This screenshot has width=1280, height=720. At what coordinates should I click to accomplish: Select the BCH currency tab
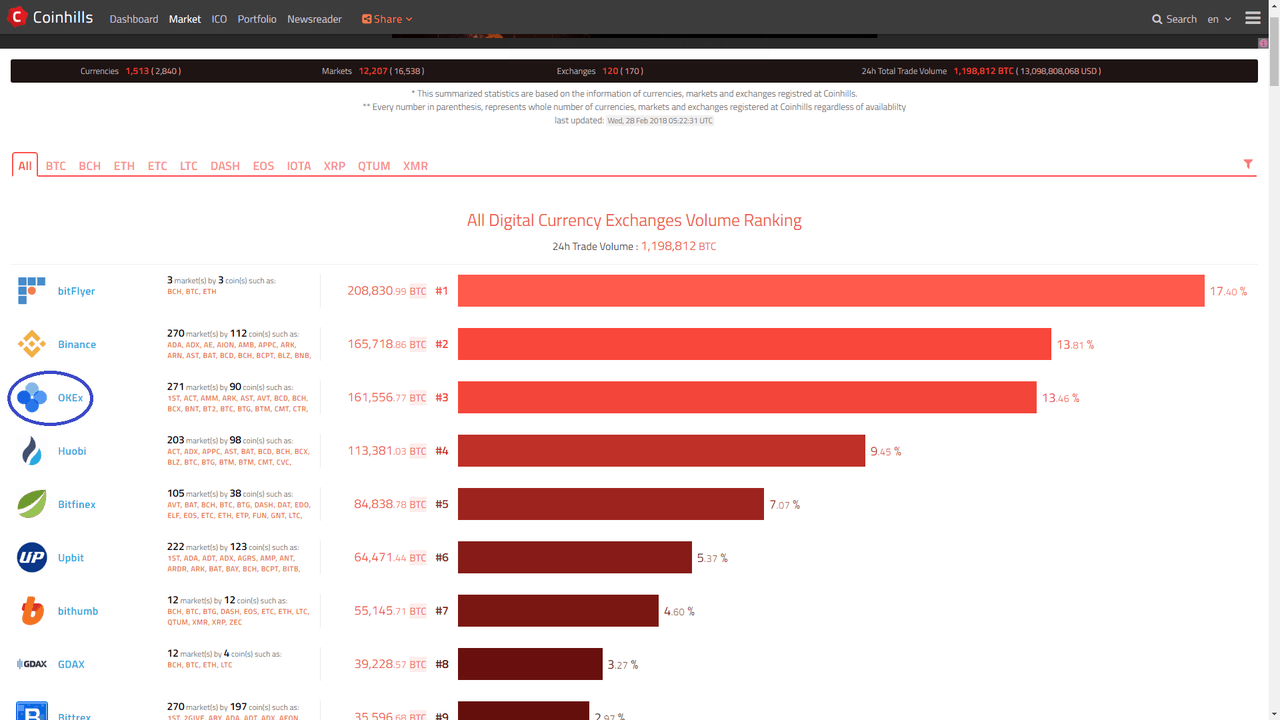pyautogui.click(x=90, y=166)
